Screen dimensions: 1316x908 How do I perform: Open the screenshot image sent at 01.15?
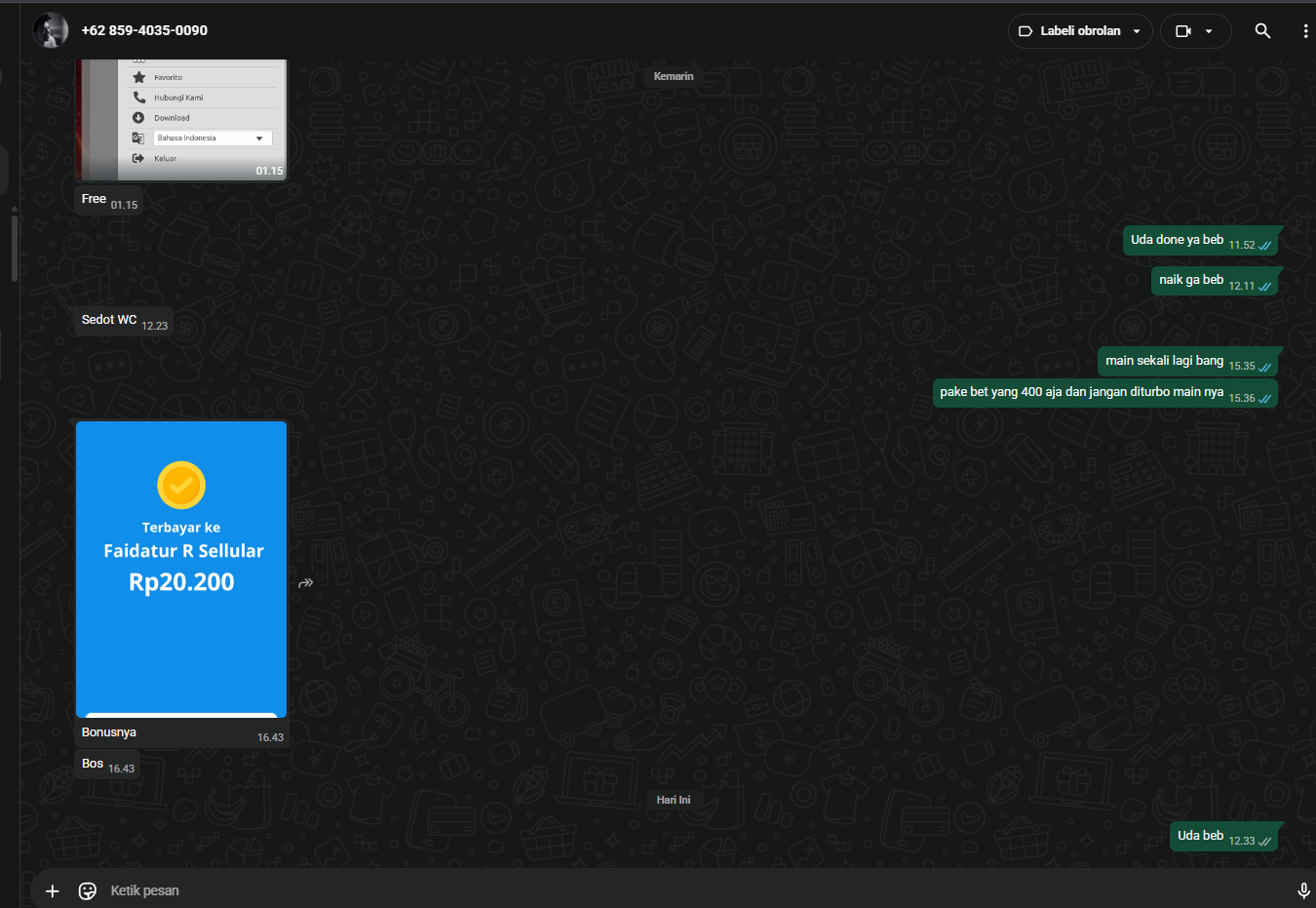tap(181, 120)
